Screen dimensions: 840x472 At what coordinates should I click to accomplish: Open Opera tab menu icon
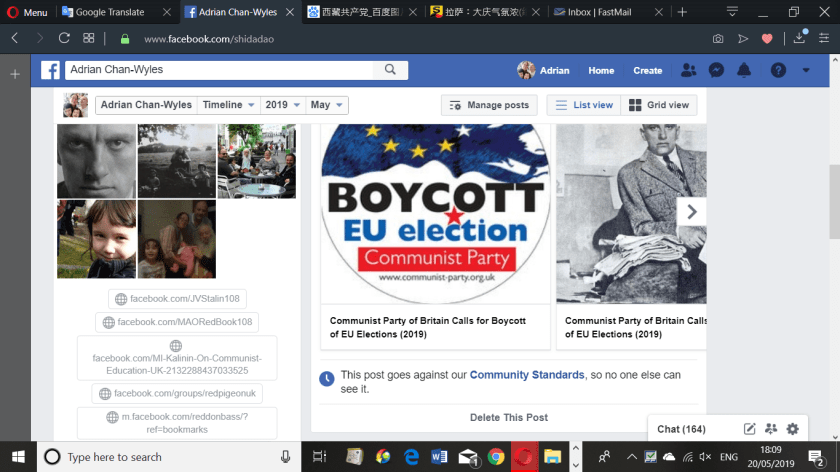tap(732, 11)
